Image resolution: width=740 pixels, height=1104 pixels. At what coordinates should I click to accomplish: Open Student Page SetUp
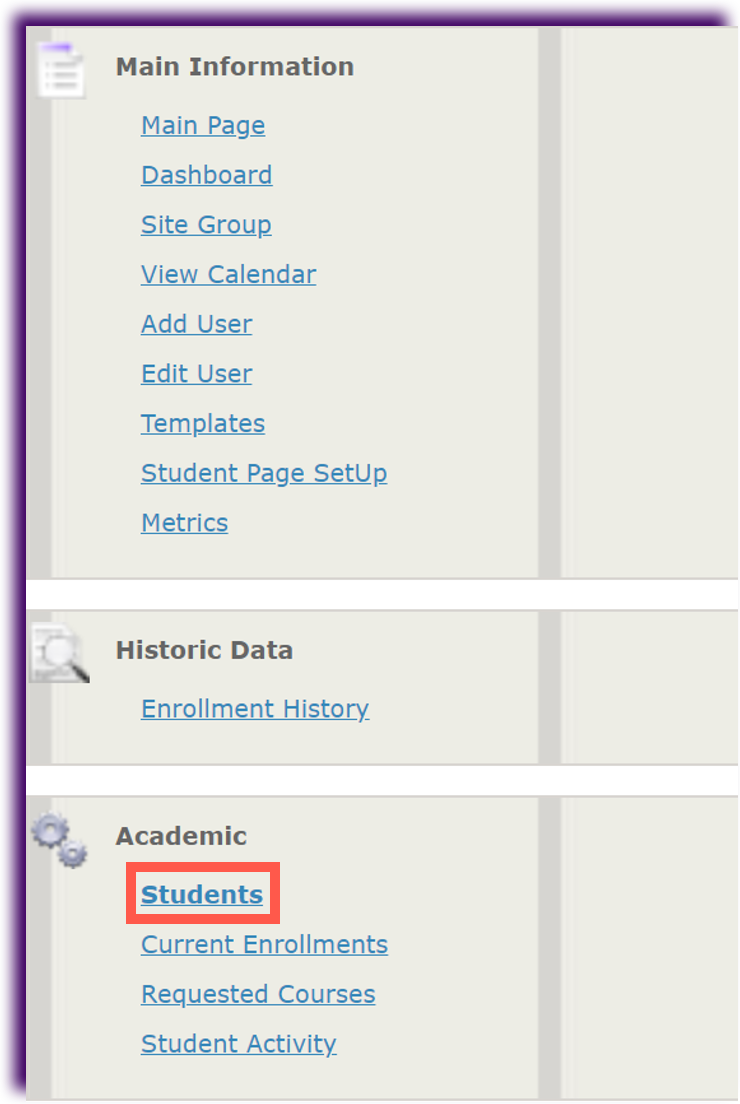pyautogui.click(x=264, y=473)
